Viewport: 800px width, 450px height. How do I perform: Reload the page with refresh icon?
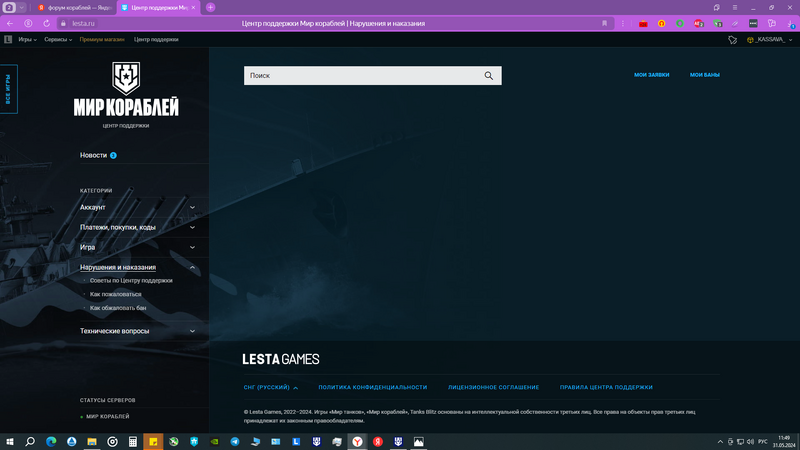click(46, 23)
